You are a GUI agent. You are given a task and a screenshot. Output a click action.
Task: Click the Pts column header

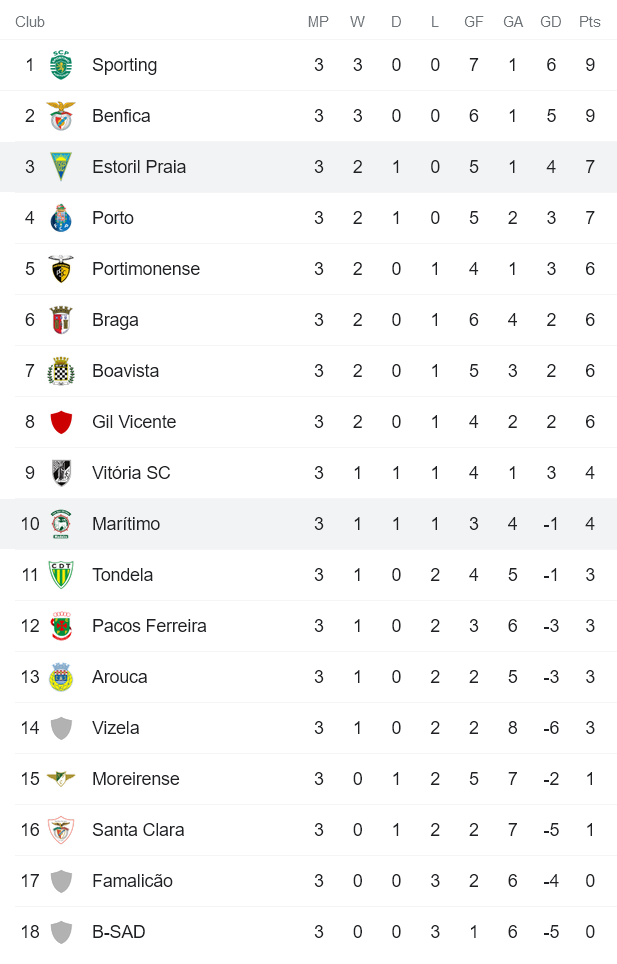[x=590, y=22]
